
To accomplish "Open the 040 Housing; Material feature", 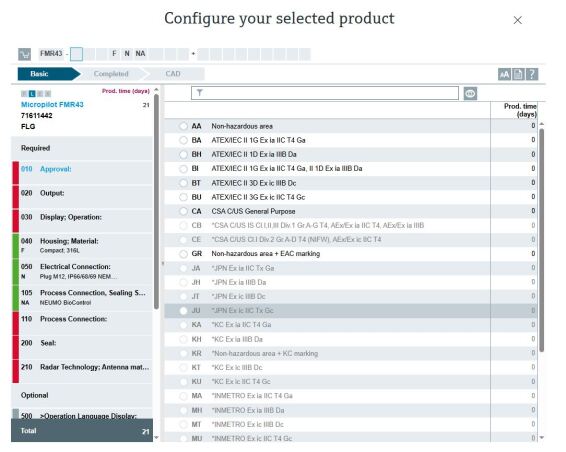I will click(82, 245).
